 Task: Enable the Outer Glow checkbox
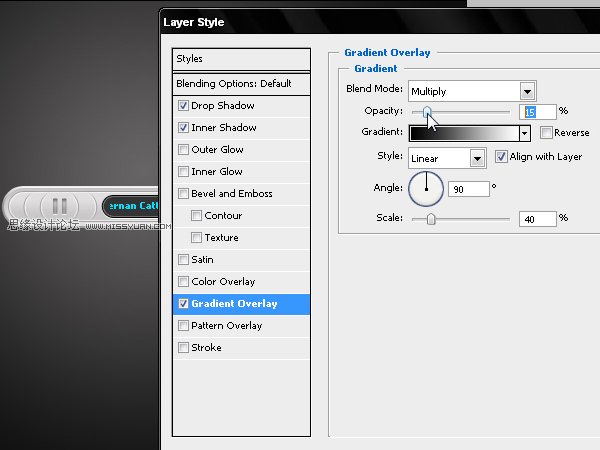point(183,149)
